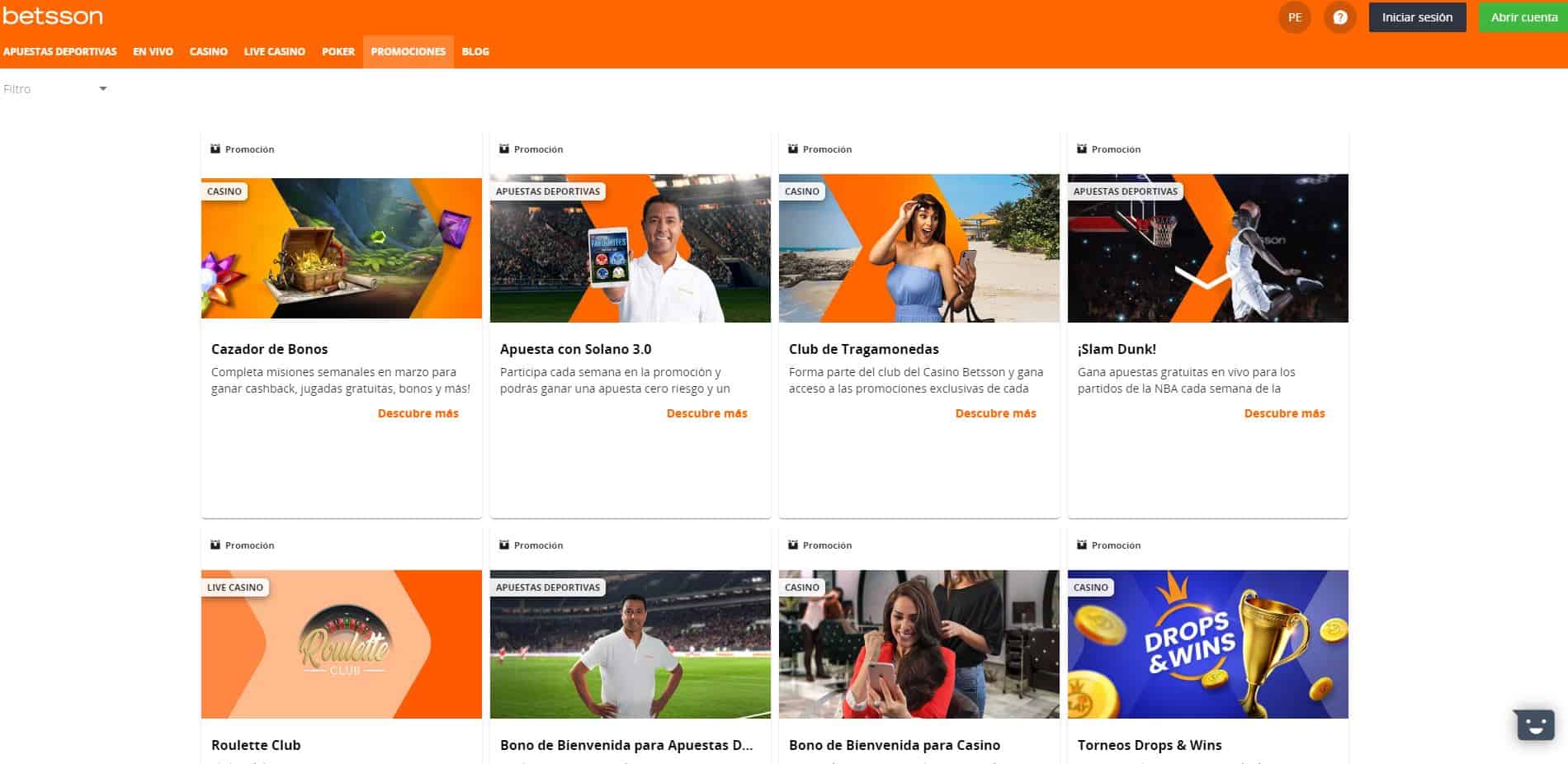Viewport: 1568px width, 764px height.
Task: Click the ¡Slam Dunk! title
Action: (x=1117, y=349)
